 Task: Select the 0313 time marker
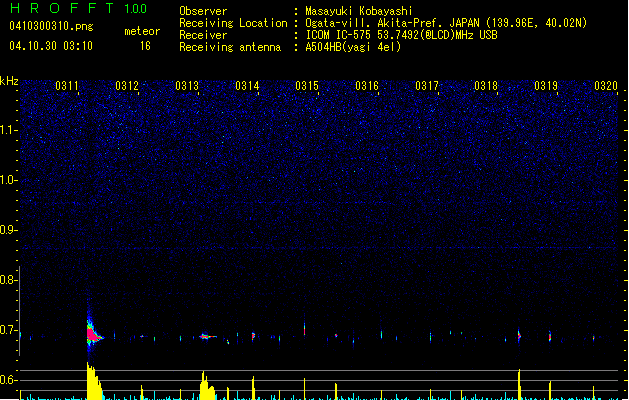point(187,86)
